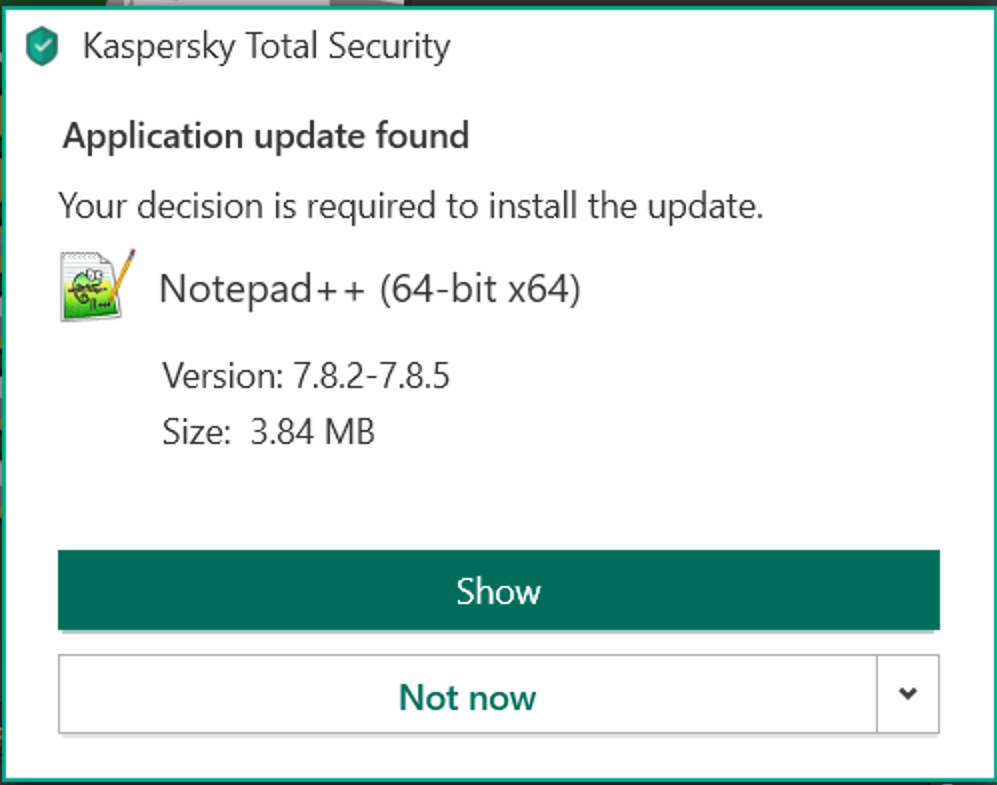Click the 3.84 MB size value
This screenshot has height=785, width=997.
(x=311, y=433)
